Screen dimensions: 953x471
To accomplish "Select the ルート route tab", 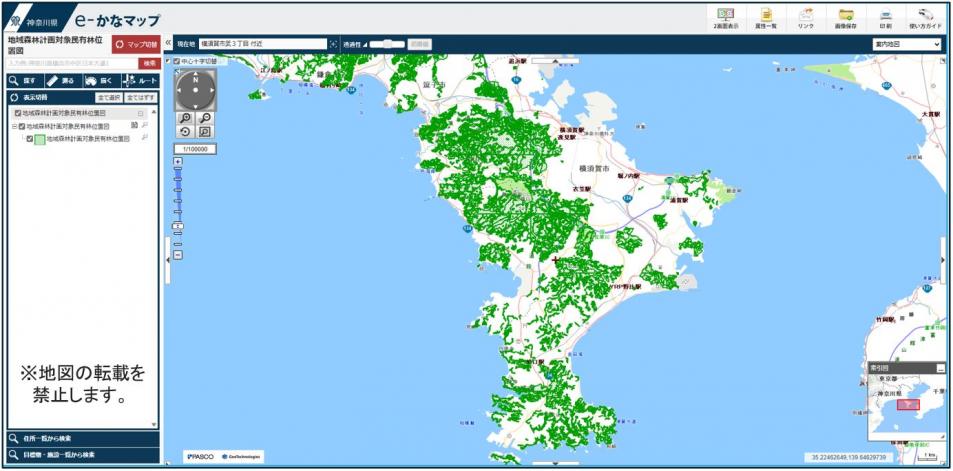I will coord(139,80).
